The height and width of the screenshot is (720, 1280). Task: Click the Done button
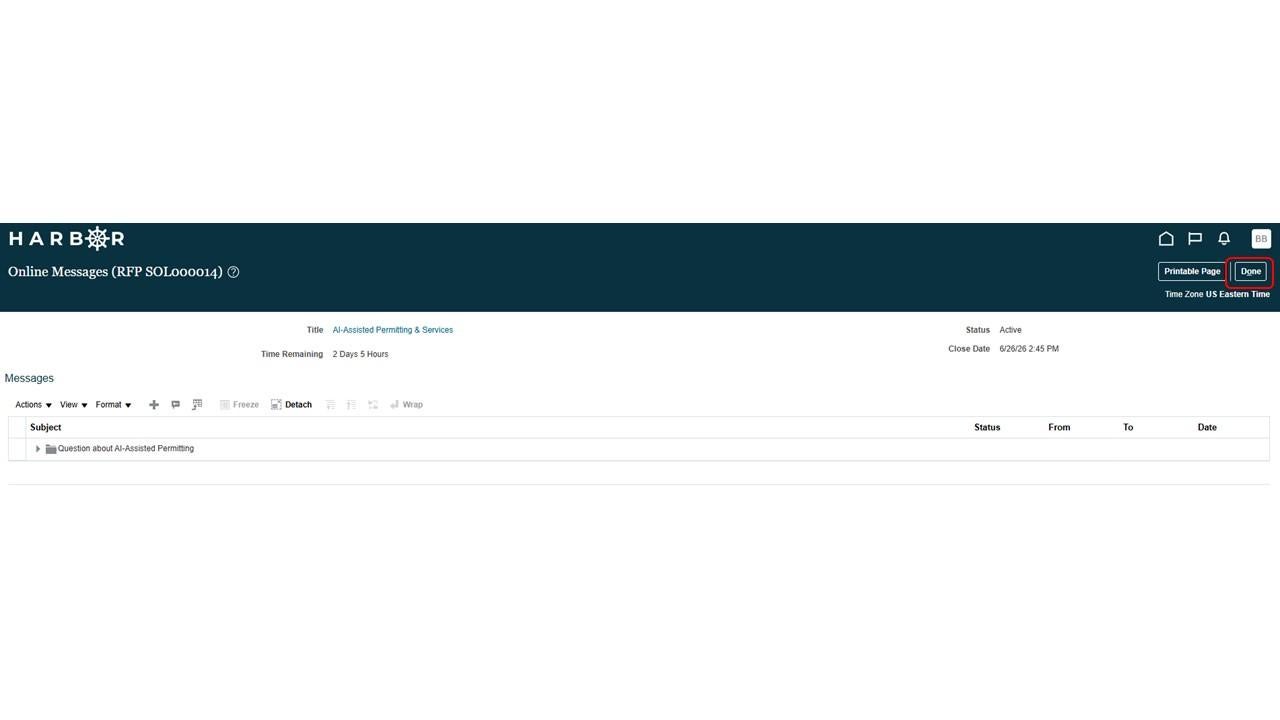click(1251, 272)
